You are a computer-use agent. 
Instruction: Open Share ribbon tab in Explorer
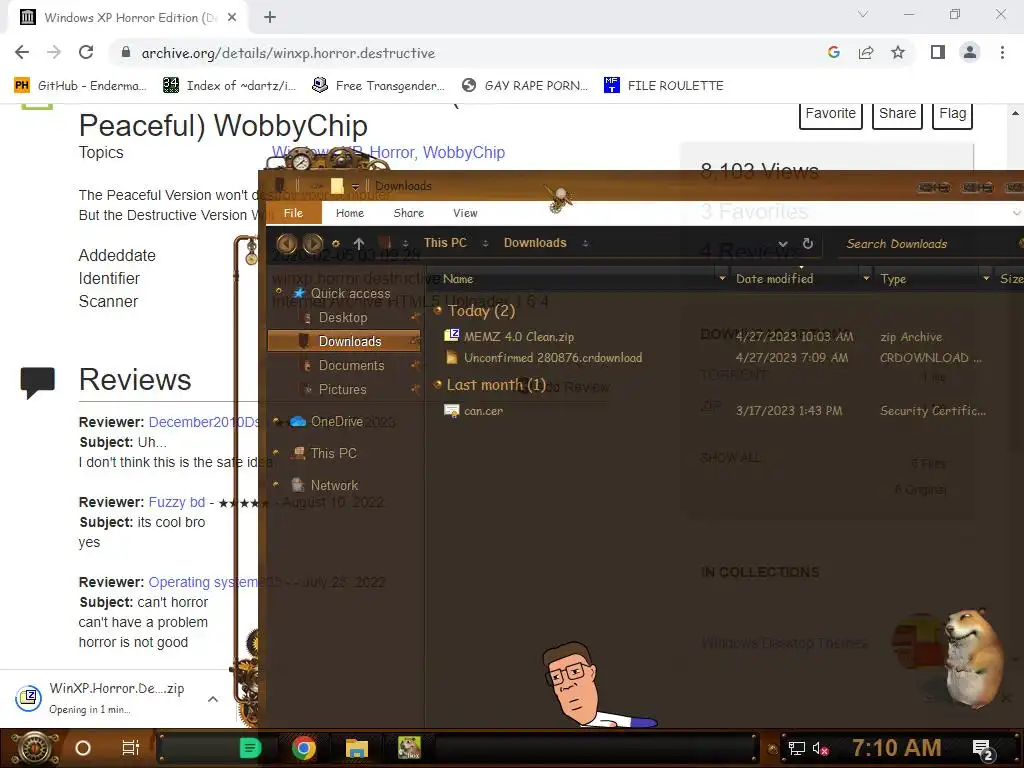(x=409, y=213)
